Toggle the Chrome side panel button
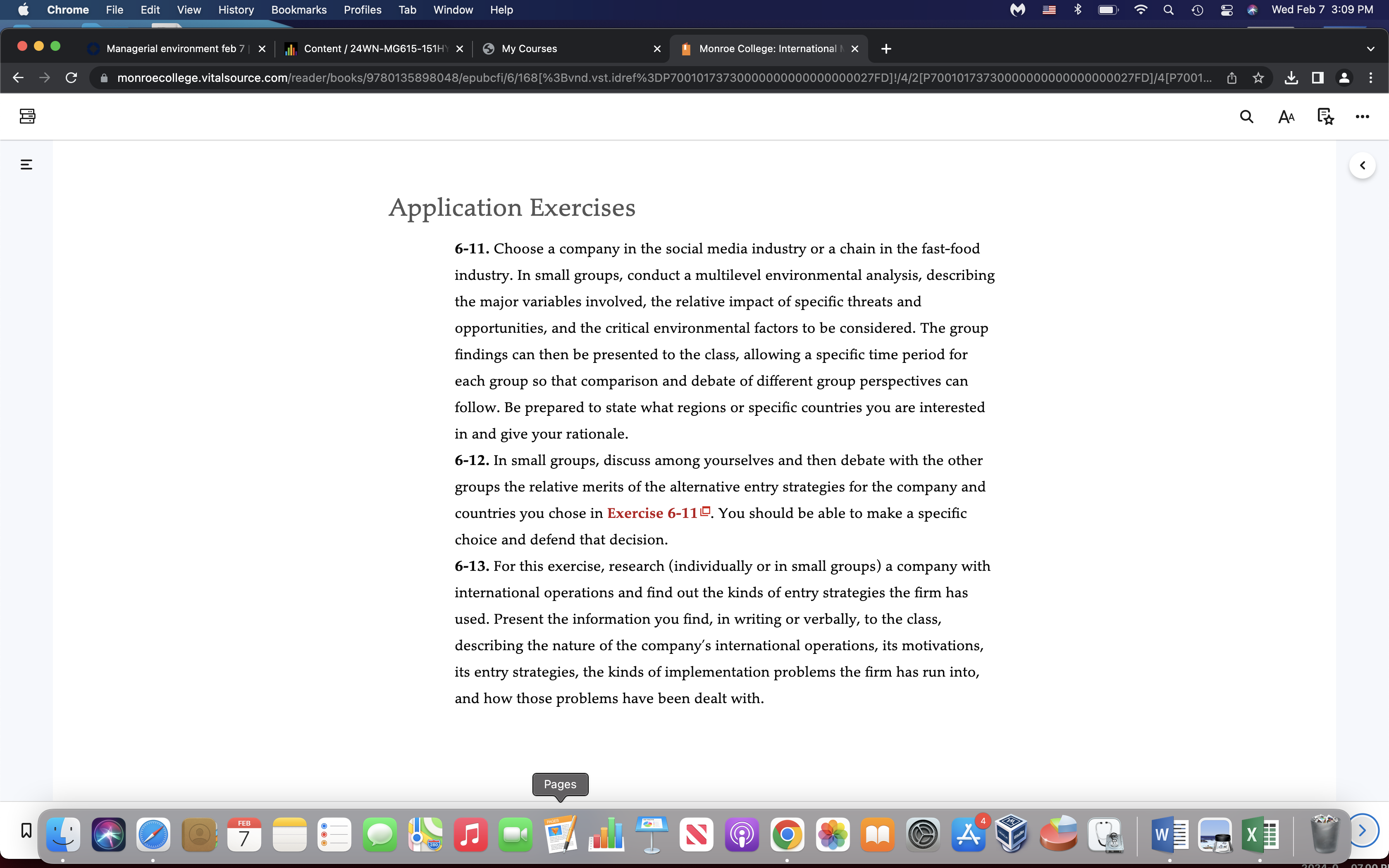This screenshot has height=868, width=1389. coord(1318,78)
